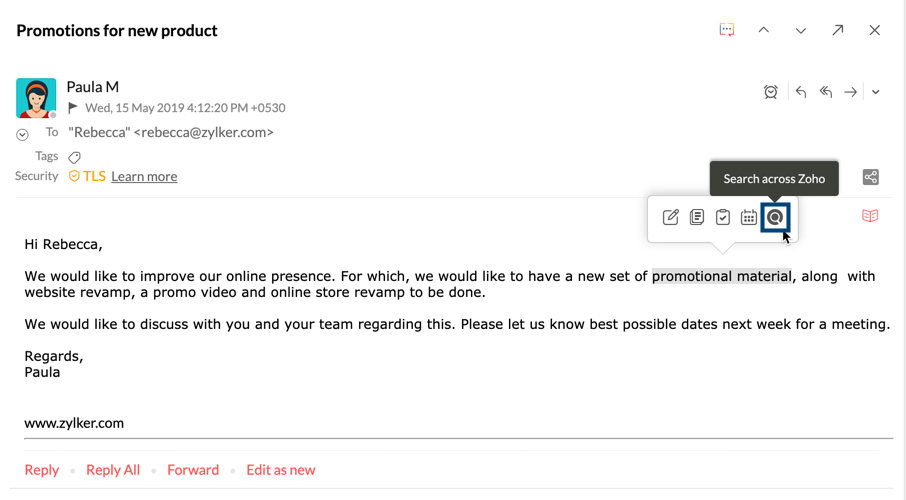Toggle the flag on this email
The height and width of the screenshot is (500, 906).
pyautogui.click(x=73, y=108)
